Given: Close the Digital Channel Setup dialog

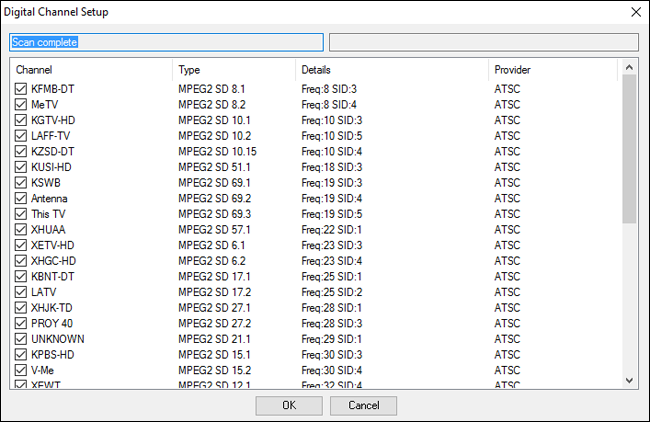Looking at the screenshot, I should (x=636, y=12).
